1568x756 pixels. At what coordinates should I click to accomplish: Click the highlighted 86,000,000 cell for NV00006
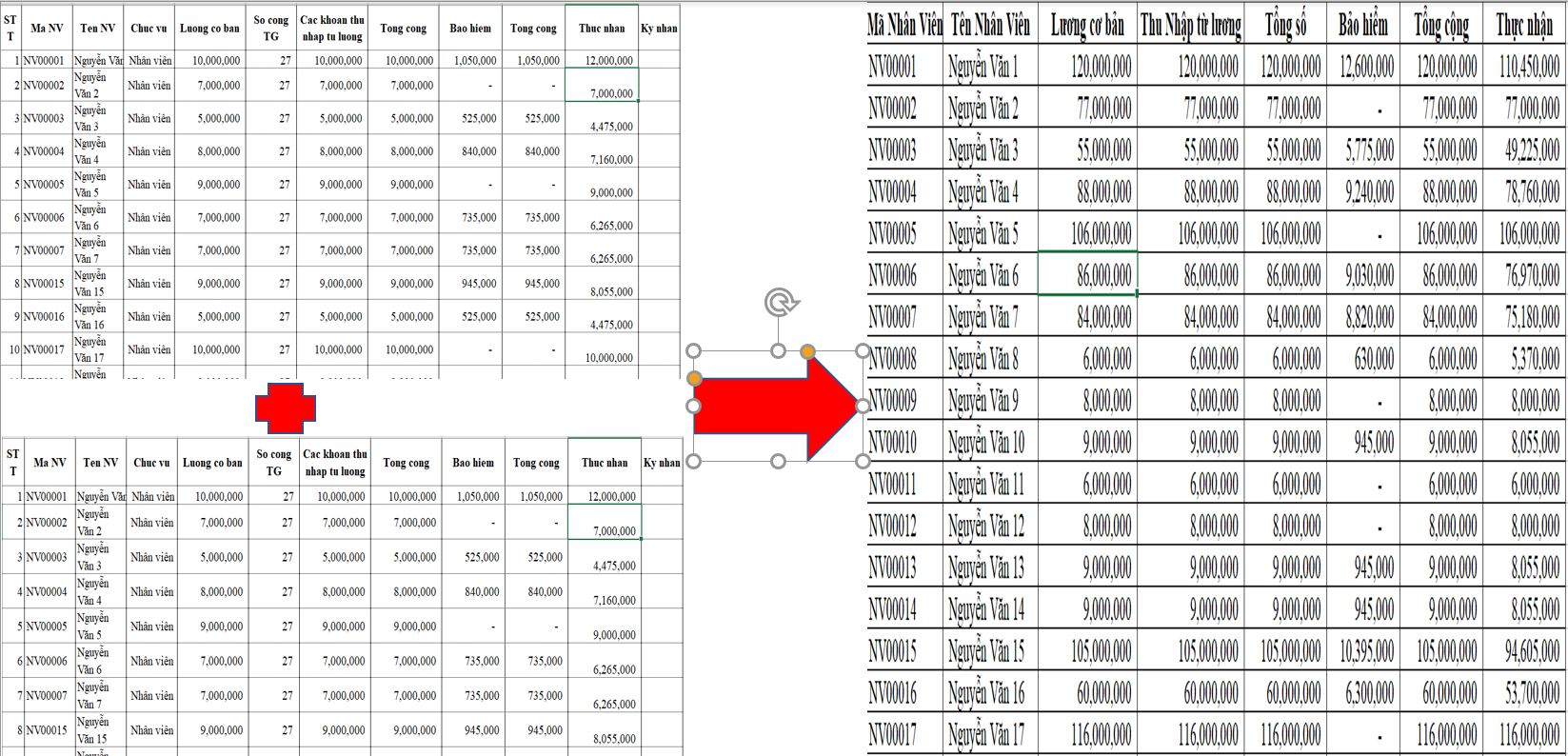(1086, 275)
